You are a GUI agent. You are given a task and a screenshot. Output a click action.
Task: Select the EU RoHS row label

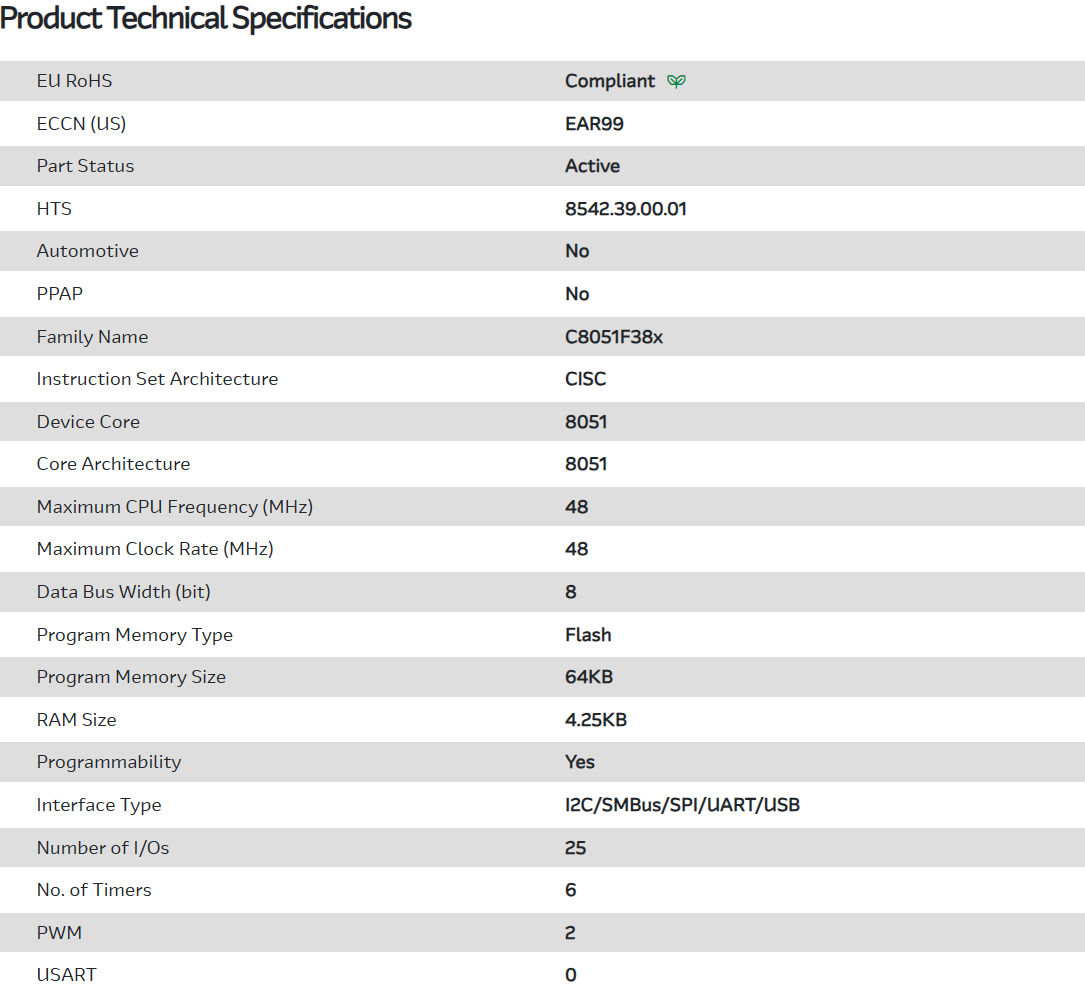click(74, 81)
